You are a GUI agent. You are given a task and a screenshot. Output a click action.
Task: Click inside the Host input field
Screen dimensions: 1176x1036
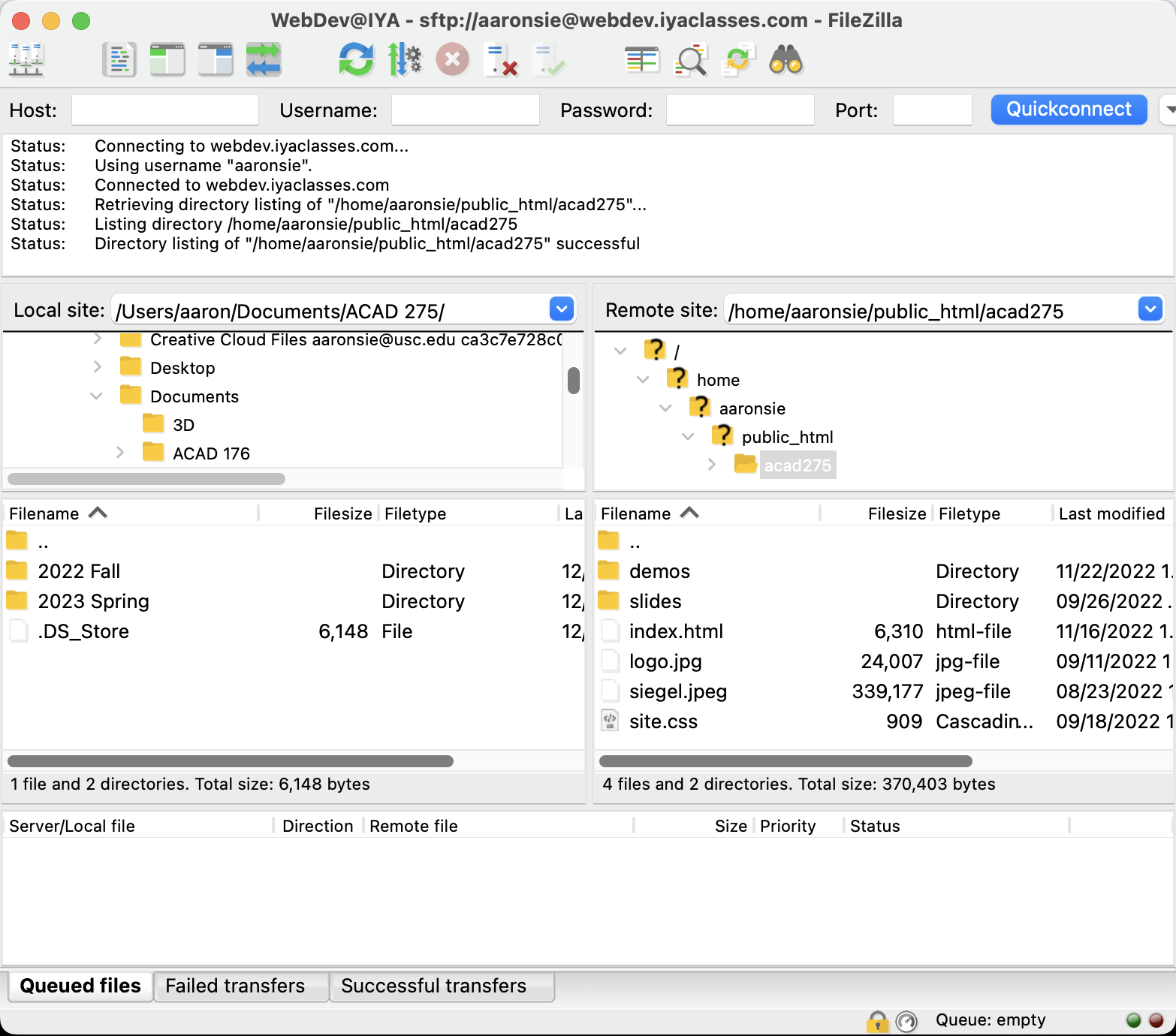164,110
